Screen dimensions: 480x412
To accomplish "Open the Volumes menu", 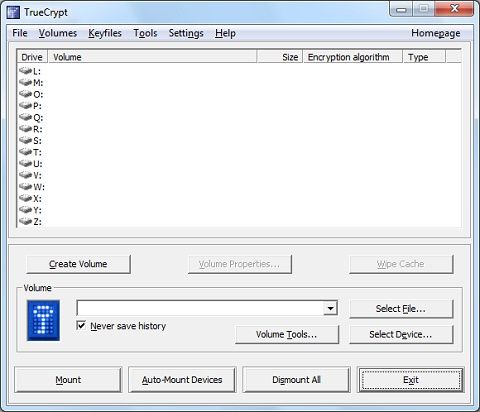I will click(58, 33).
